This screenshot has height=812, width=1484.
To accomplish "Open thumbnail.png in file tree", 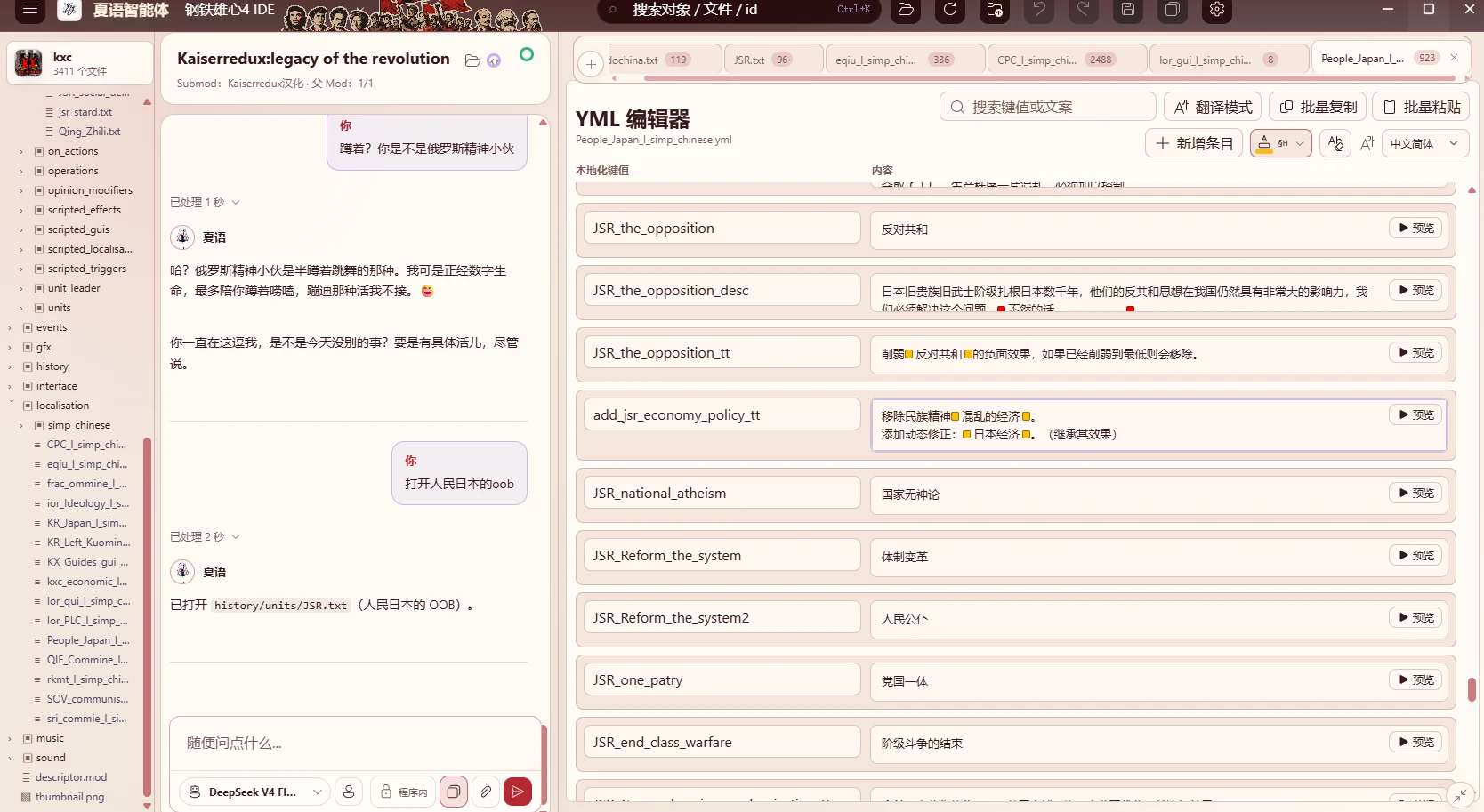I will [69, 797].
